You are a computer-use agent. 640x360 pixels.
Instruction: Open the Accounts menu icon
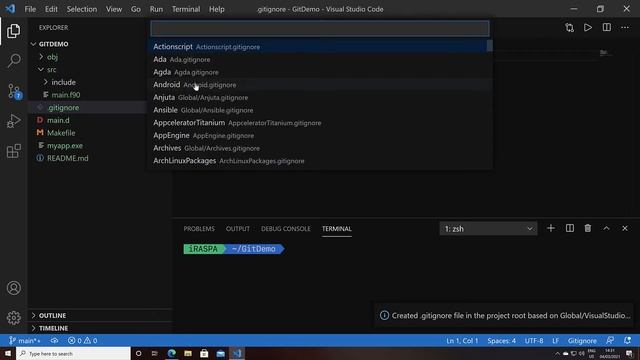pos(13,288)
